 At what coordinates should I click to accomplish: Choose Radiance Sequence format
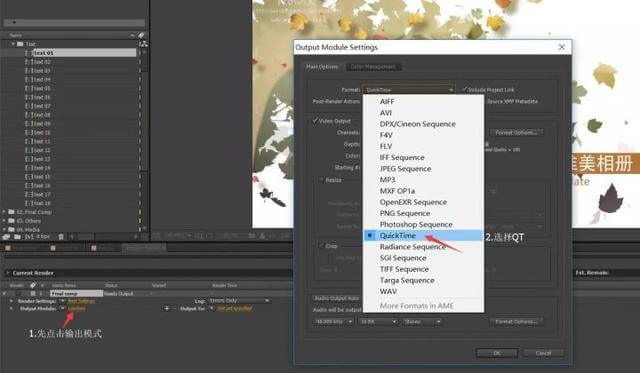point(412,247)
